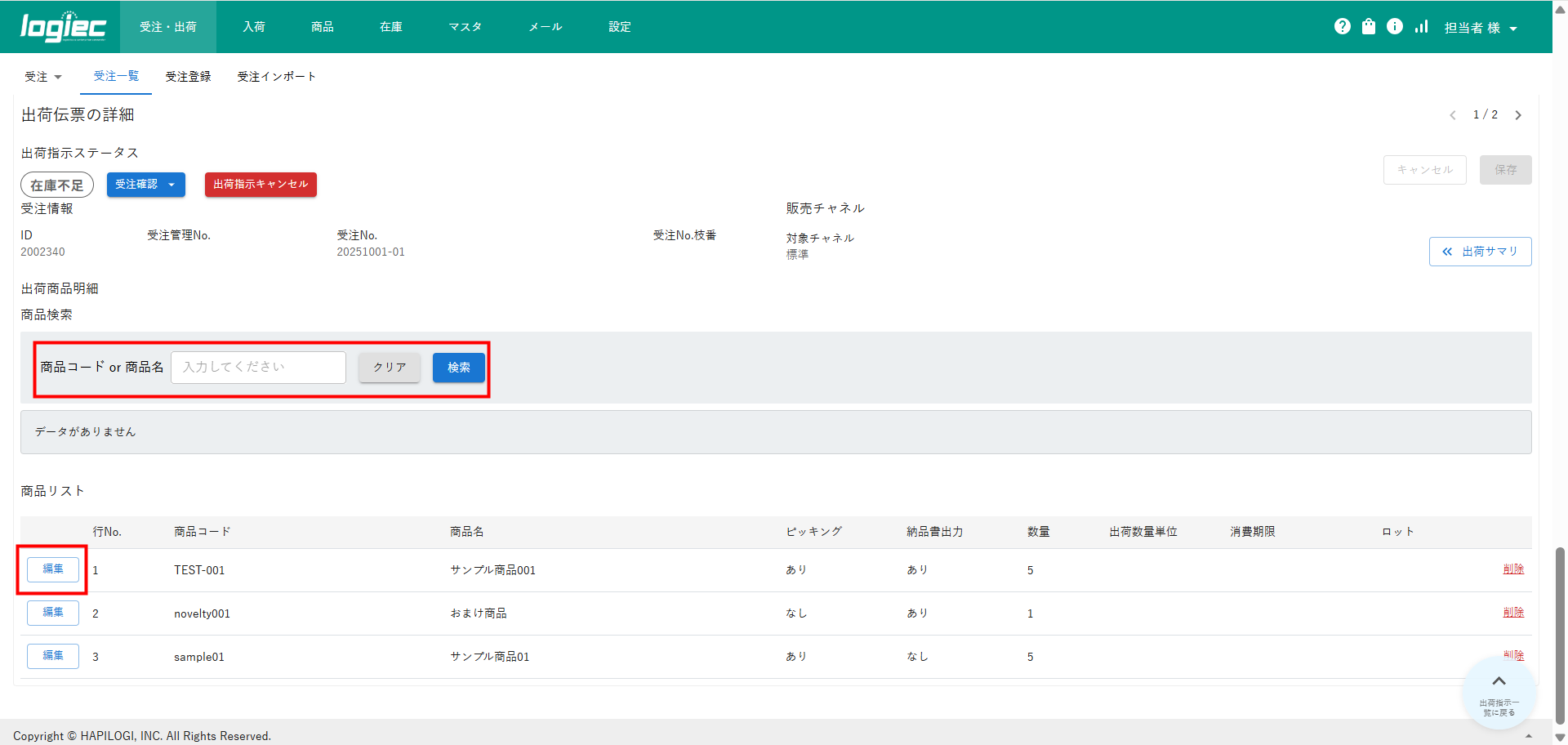
Task: Open the bar chart statistics icon
Action: click(1422, 27)
